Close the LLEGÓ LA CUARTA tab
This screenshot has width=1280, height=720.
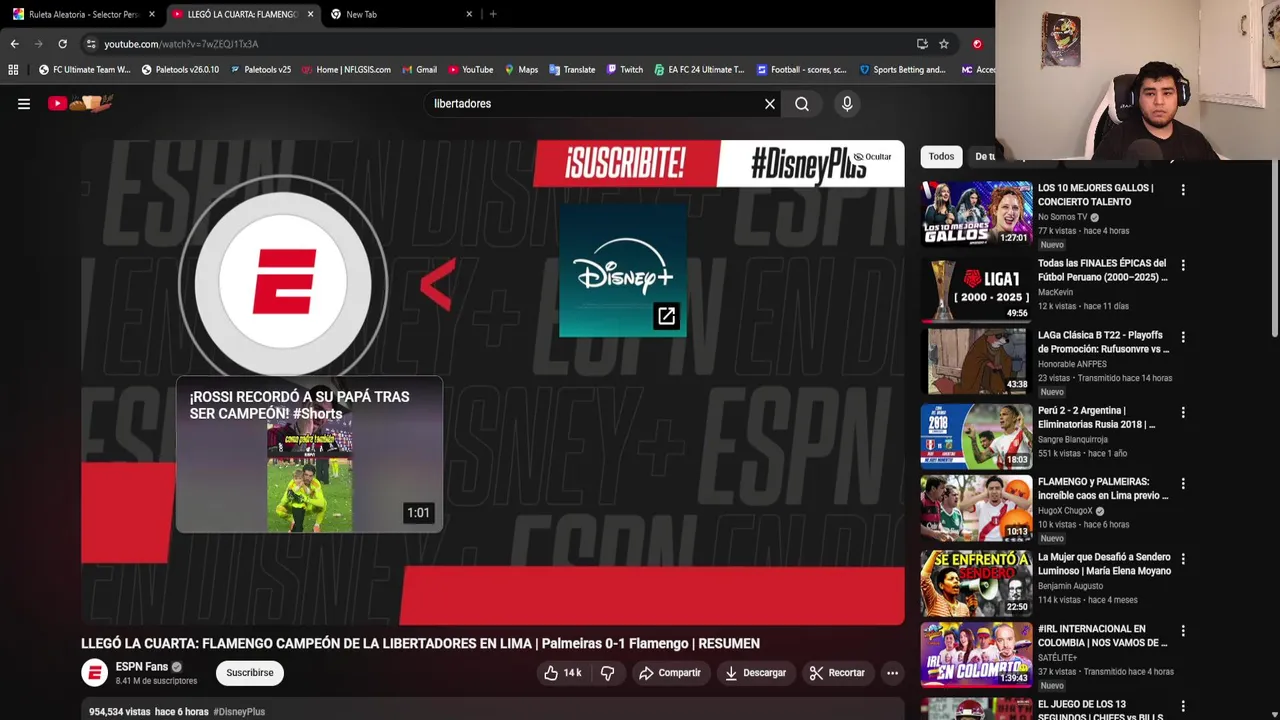(x=310, y=14)
